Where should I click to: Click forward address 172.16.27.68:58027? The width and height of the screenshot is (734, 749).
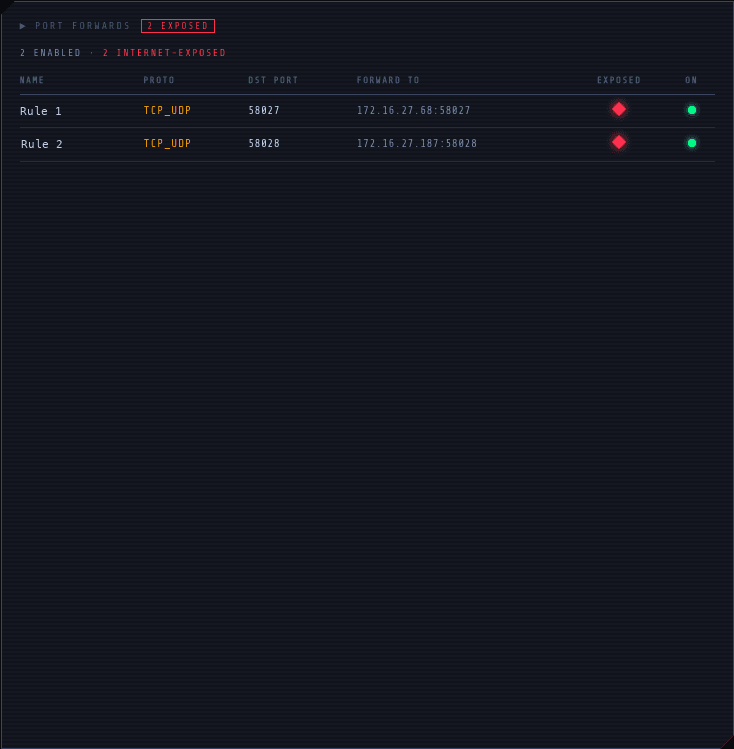tap(414, 110)
